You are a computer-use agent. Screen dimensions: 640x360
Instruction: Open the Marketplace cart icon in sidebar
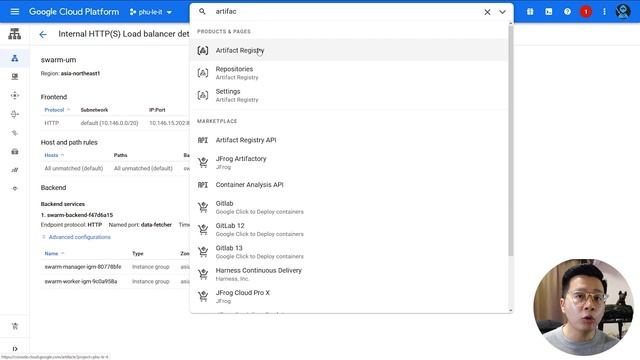(x=15, y=326)
